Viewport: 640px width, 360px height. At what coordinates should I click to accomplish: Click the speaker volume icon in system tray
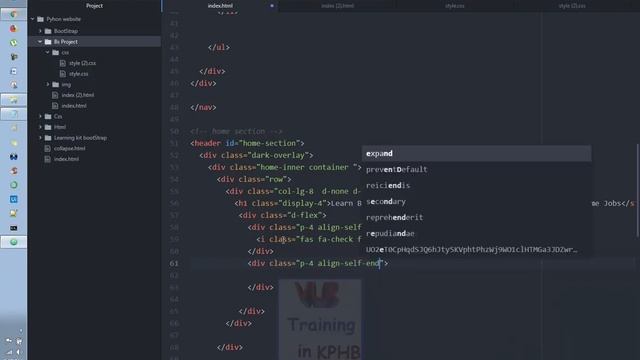[18, 352]
